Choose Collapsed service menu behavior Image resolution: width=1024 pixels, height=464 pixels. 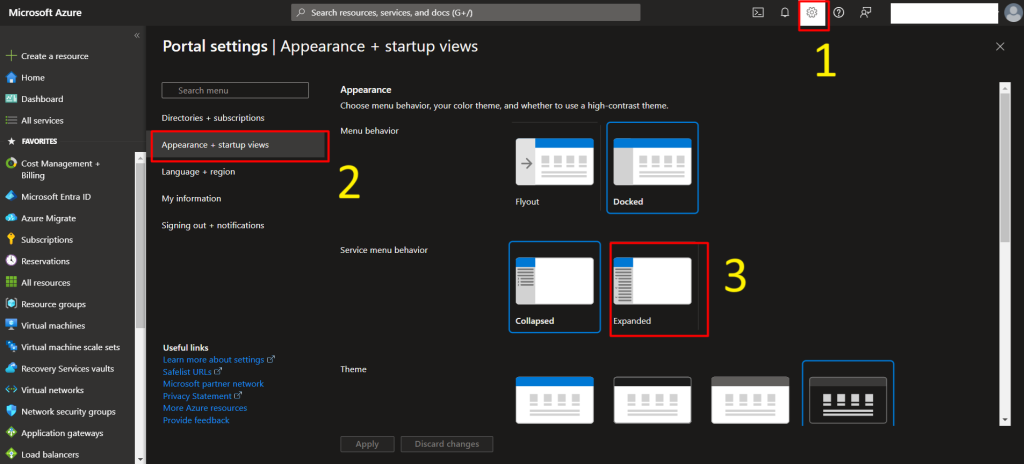(554, 287)
